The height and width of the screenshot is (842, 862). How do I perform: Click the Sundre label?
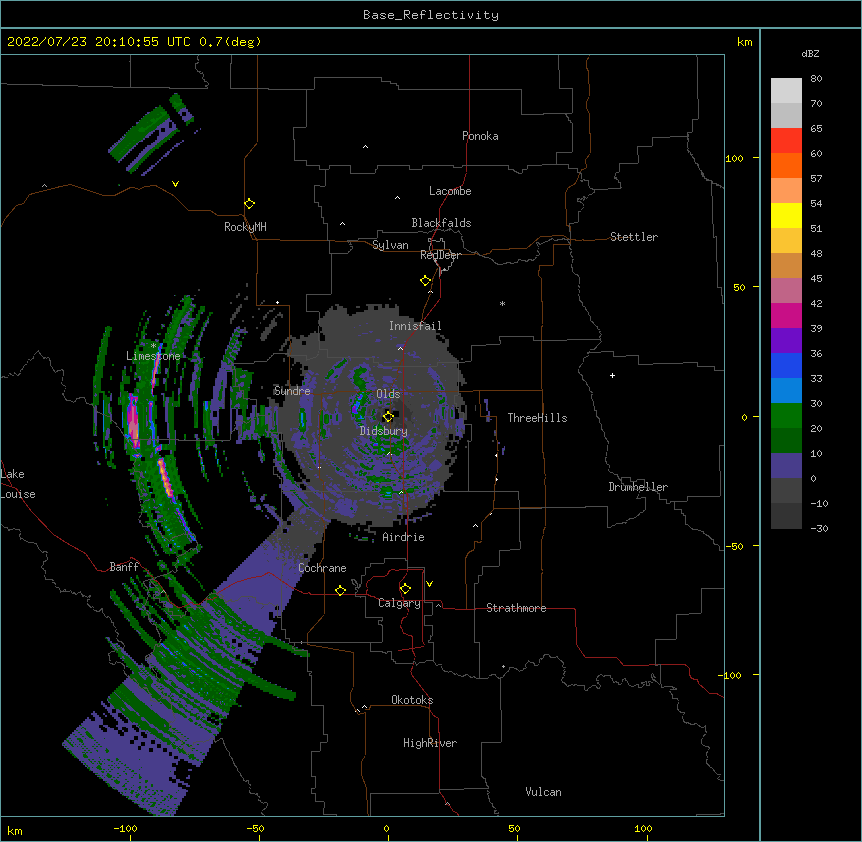pos(292,391)
